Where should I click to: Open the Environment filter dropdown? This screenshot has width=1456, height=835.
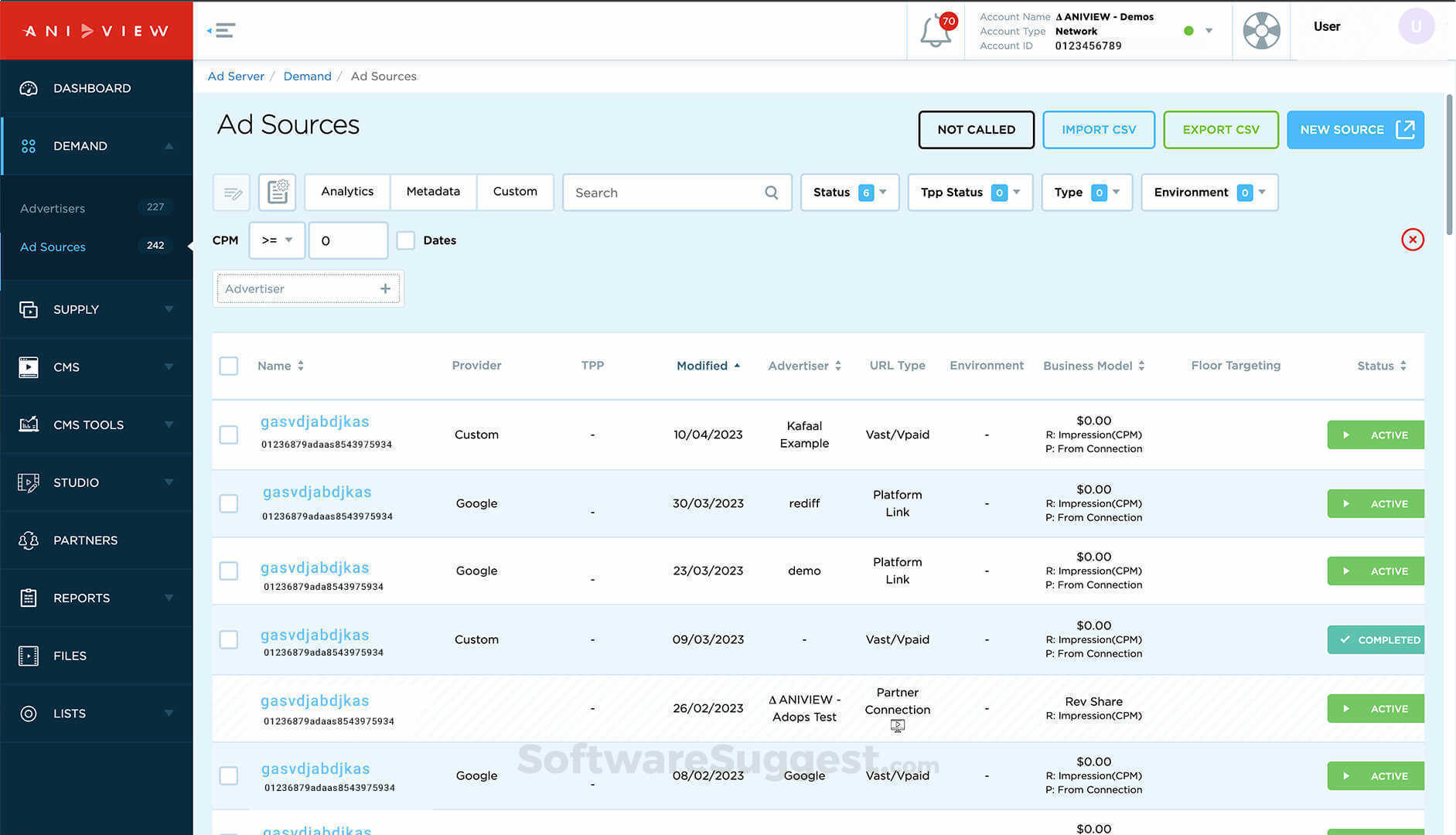[x=1209, y=193]
